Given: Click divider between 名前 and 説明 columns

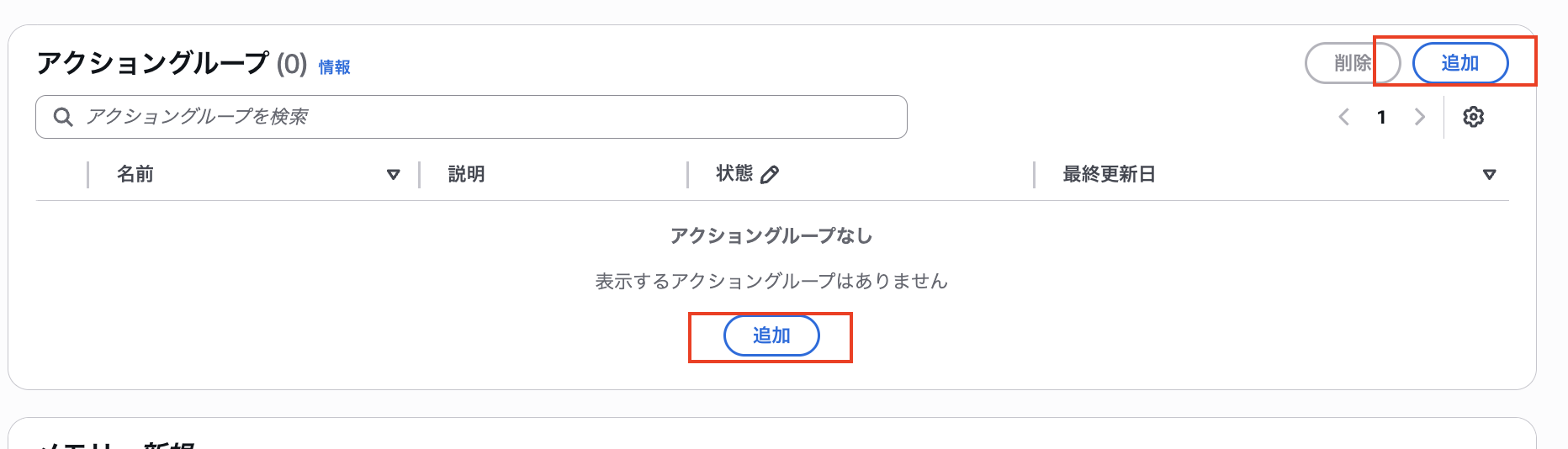Looking at the screenshot, I should tap(419, 174).
